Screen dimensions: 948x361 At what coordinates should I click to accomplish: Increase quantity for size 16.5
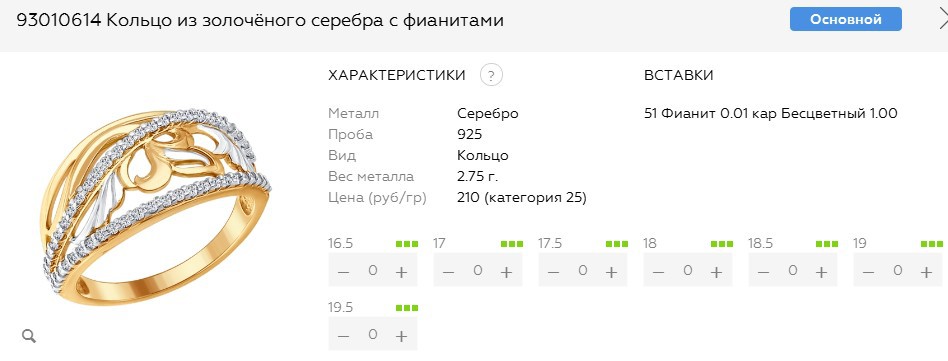pyautogui.click(x=401, y=272)
